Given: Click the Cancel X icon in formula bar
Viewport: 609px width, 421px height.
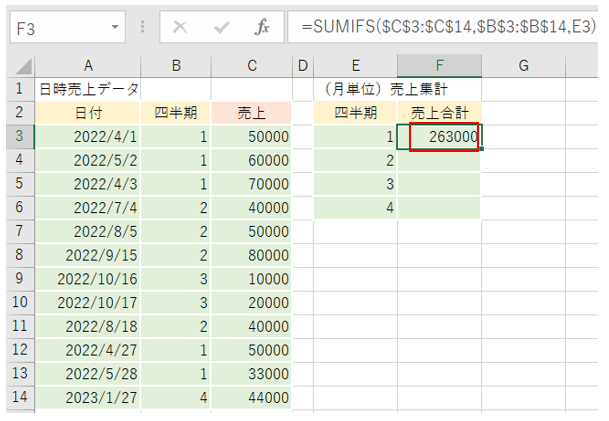Looking at the screenshot, I should tap(180, 28).
